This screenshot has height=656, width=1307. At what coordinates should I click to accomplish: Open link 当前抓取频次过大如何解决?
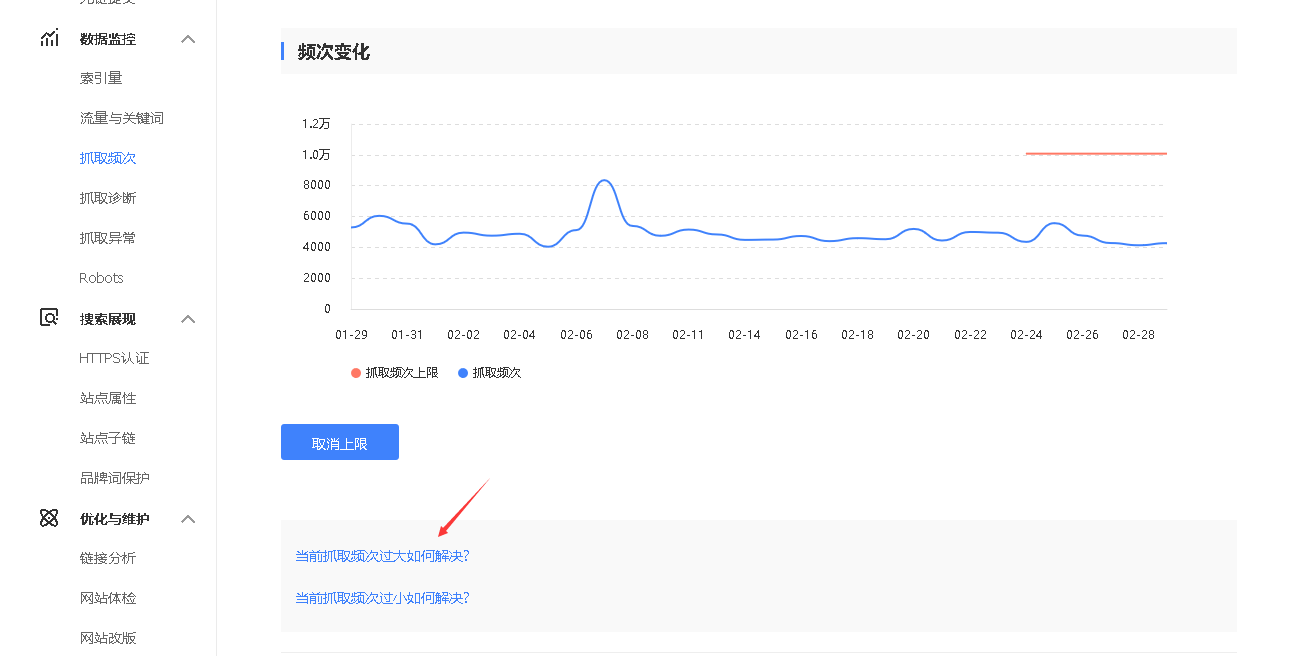click(382, 556)
